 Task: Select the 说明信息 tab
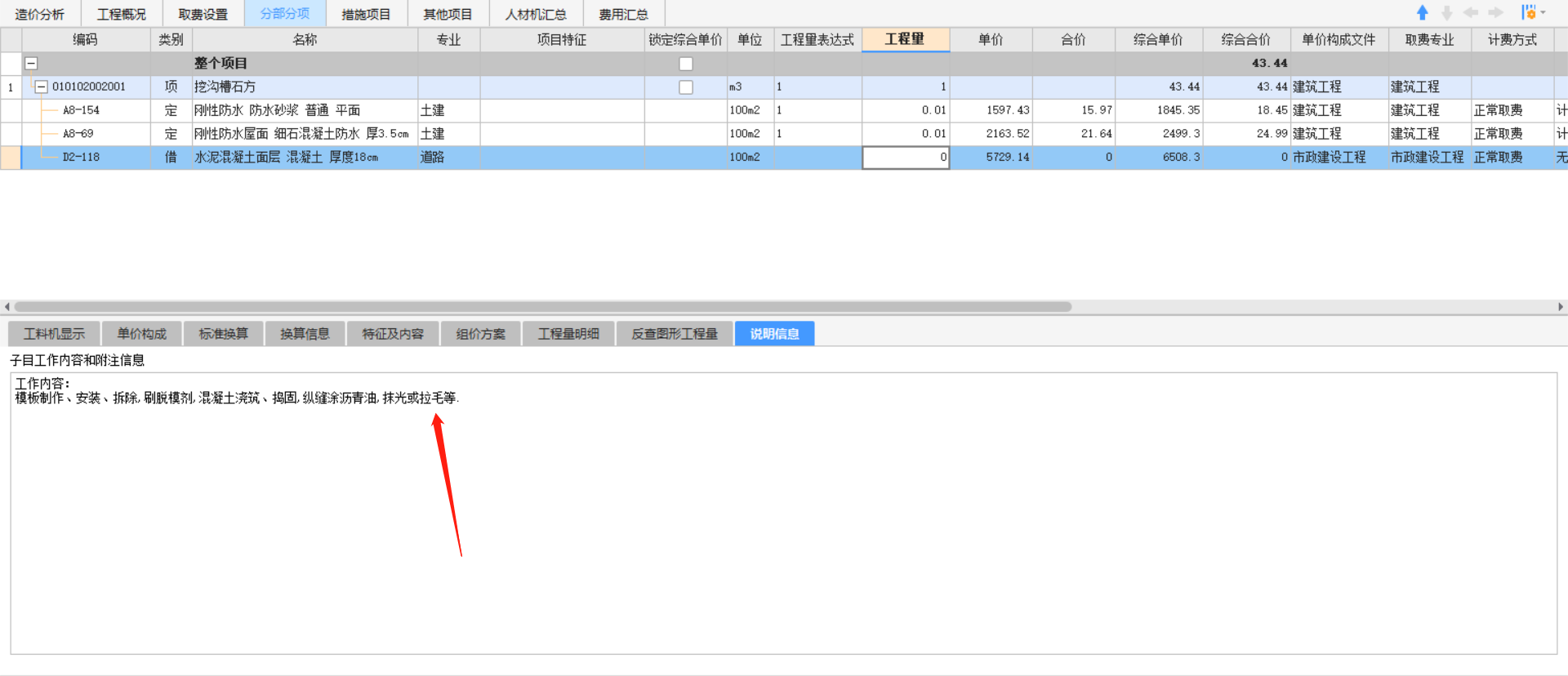775,334
